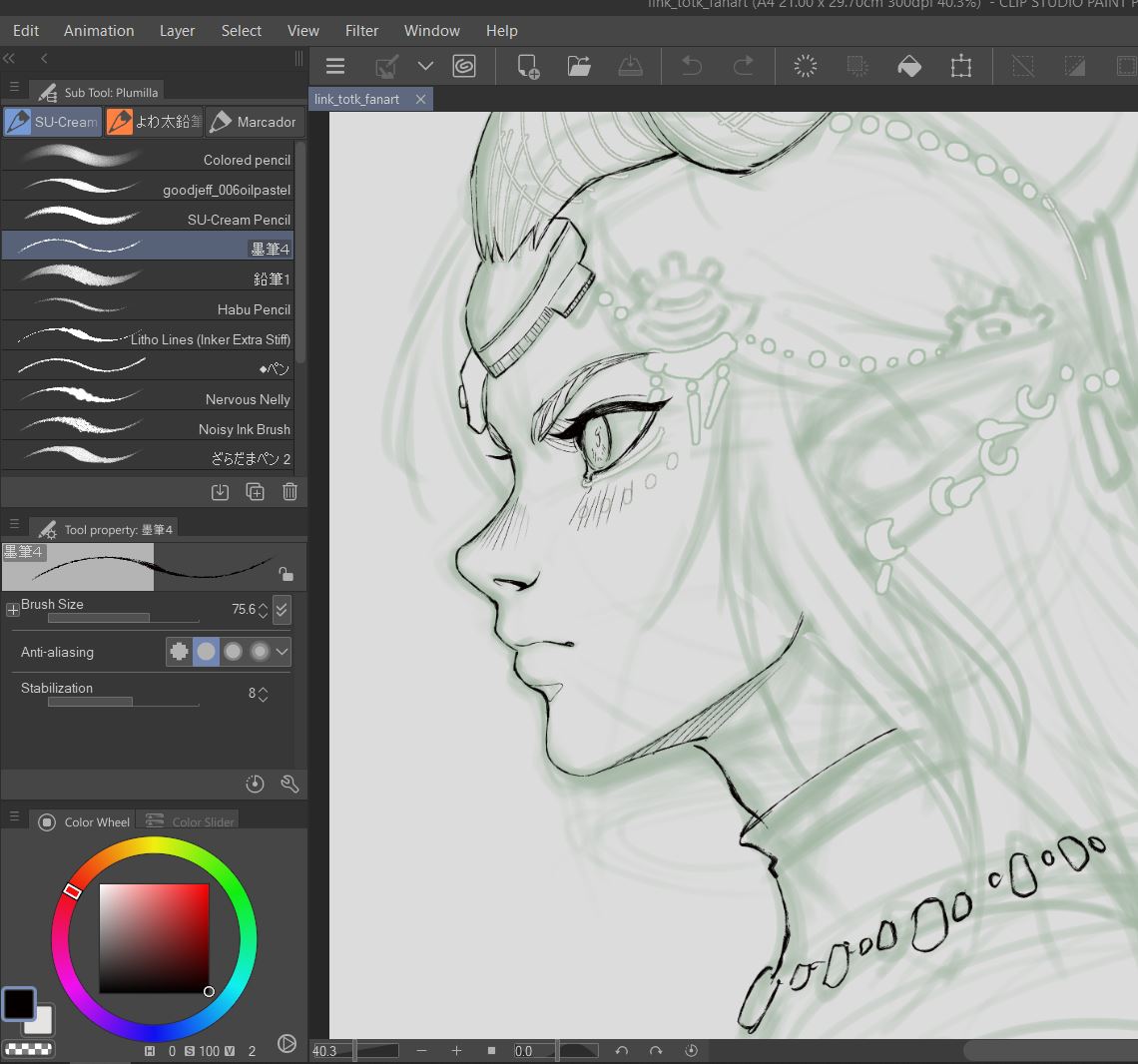Image resolution: width=1138 pixels, height=1064 pixels.
Task: Open the Layer menu
Action: [x=177, y=31]
